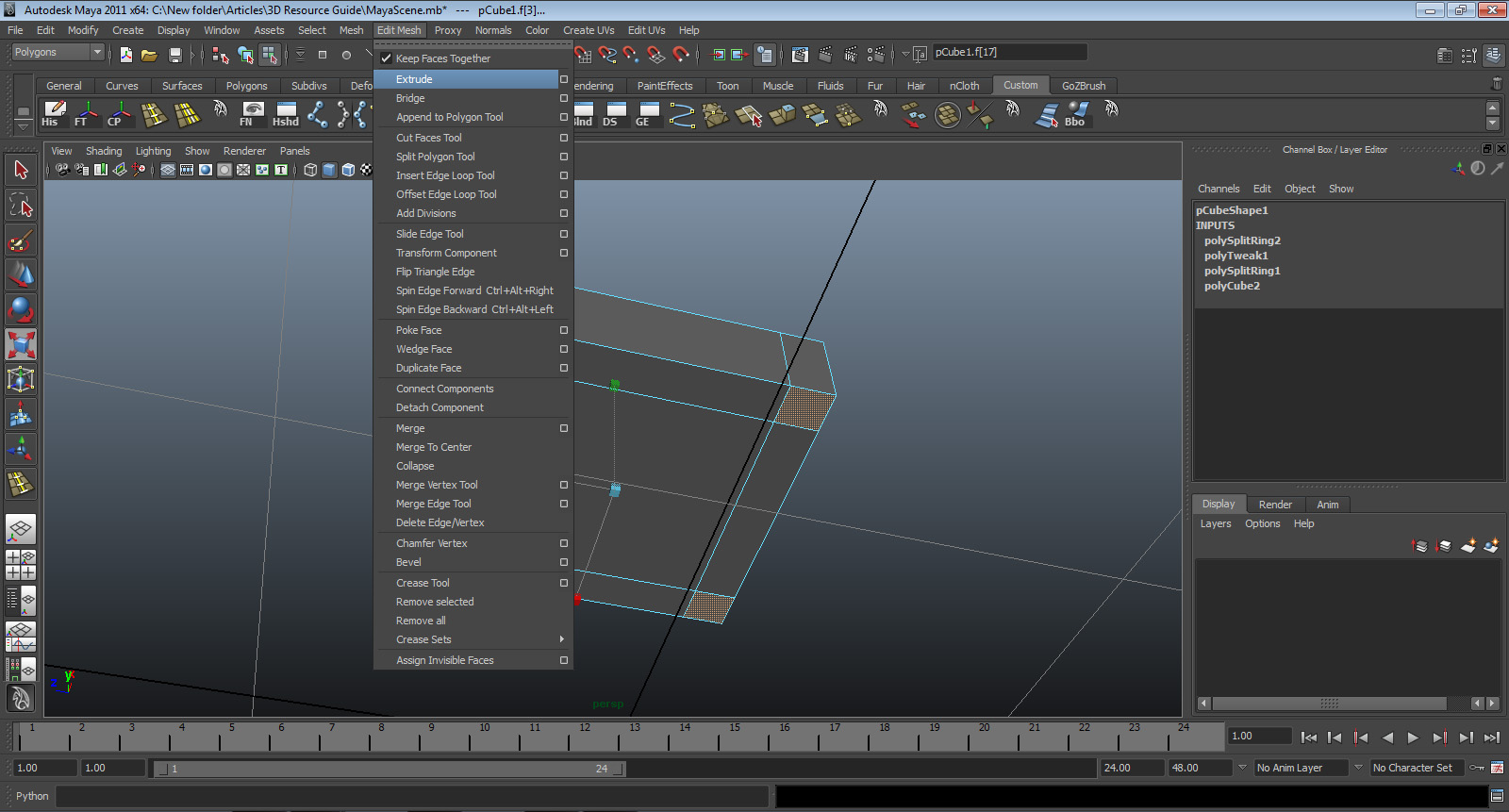The height and width of the screenshot is (812, 1509).
Task: Click the Python command line input
Action: point(411,797)
